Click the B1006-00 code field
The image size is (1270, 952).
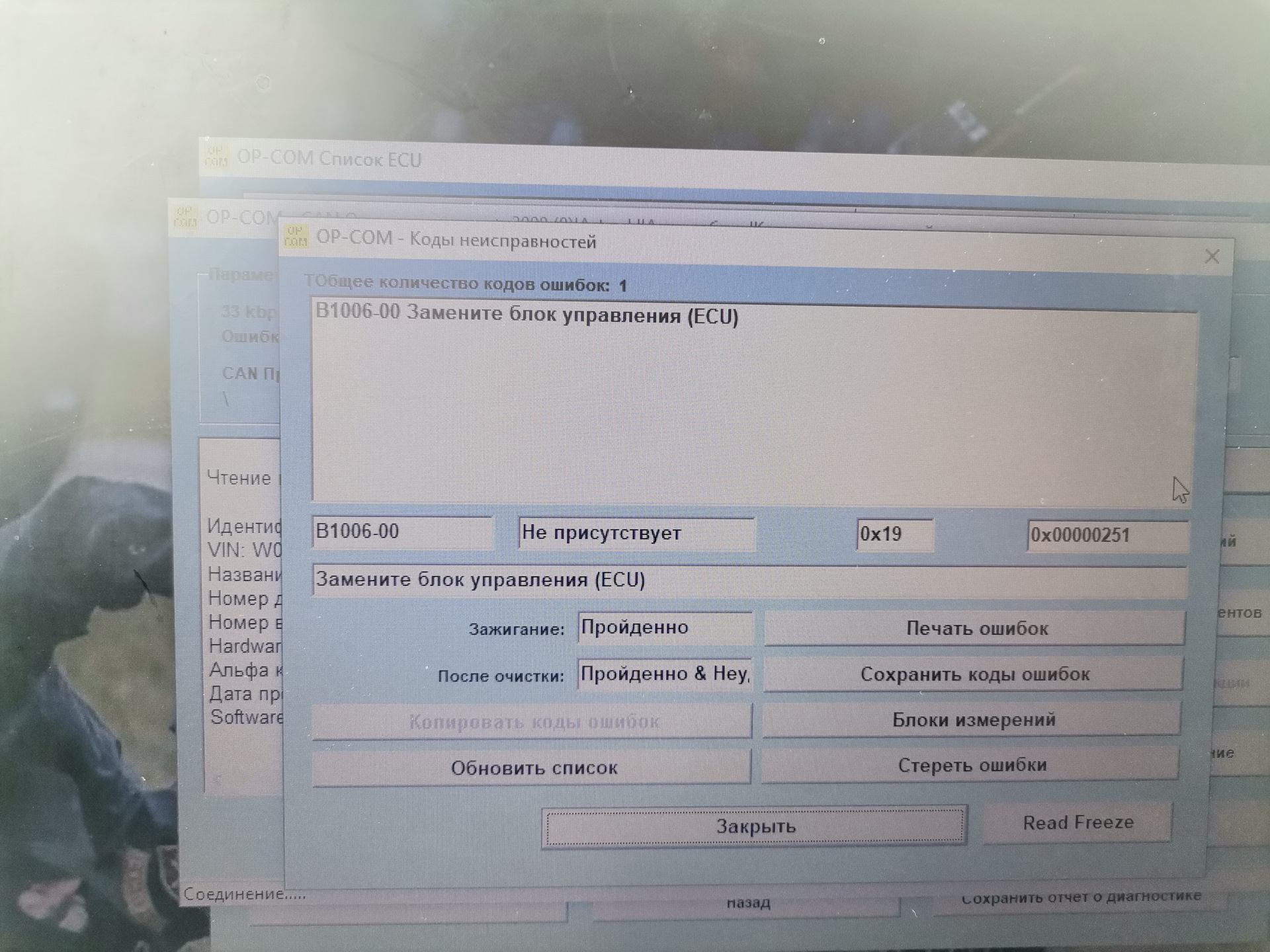402,532
